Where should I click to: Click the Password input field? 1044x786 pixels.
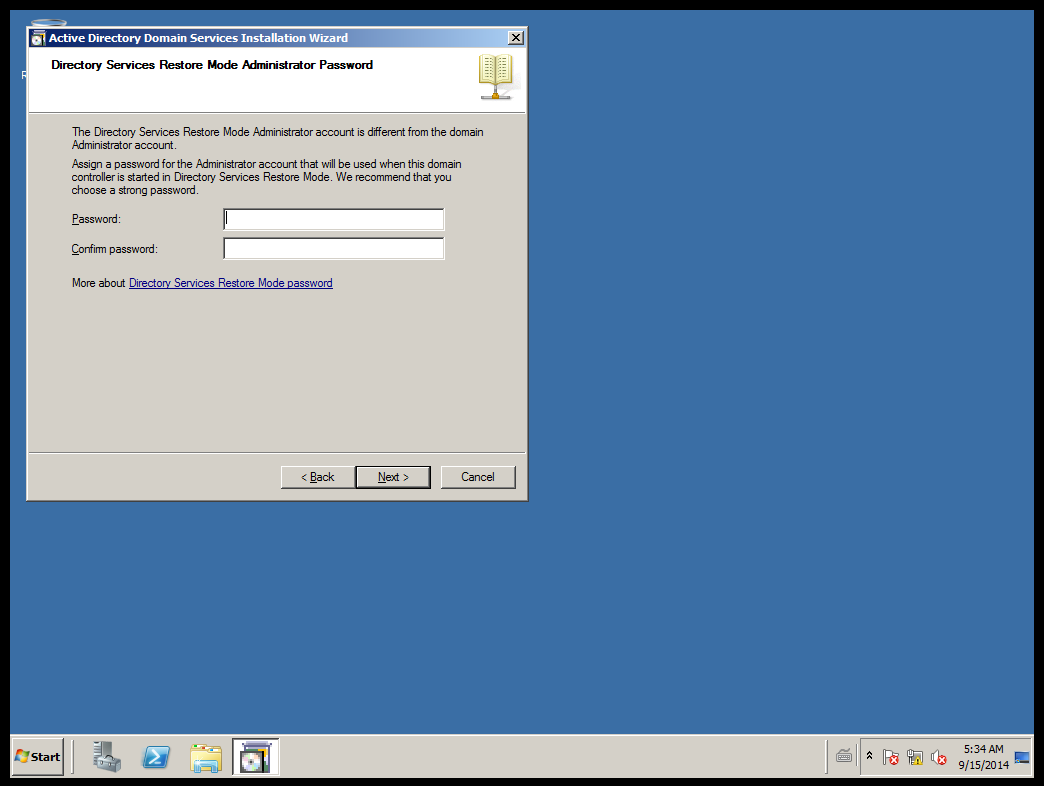pos(334,219)
